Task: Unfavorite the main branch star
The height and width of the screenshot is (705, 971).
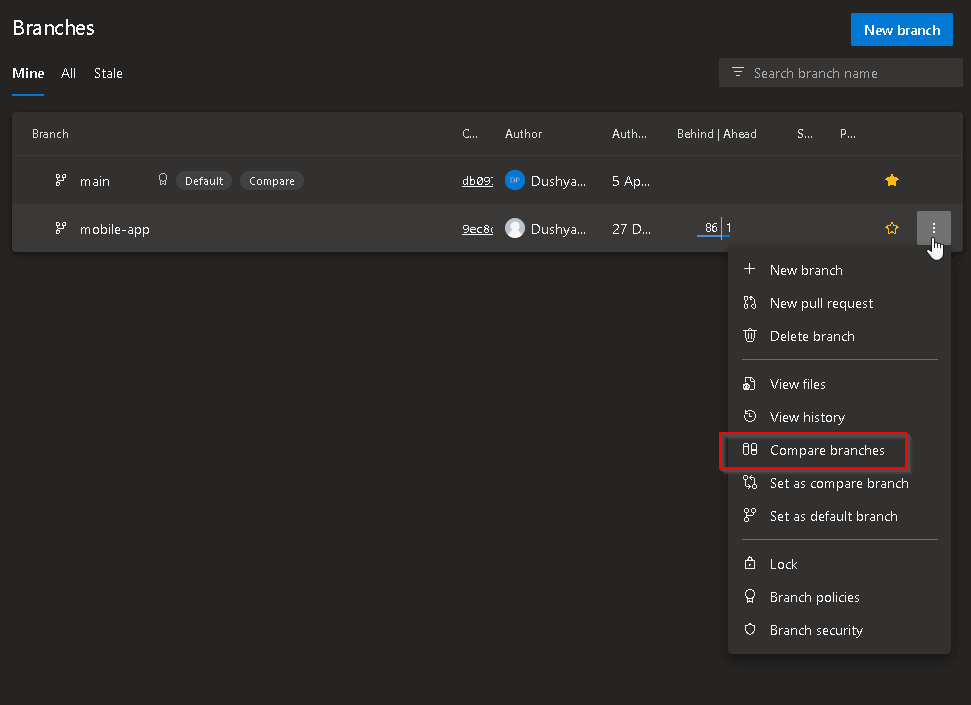Action: click(x=892, y=180)
